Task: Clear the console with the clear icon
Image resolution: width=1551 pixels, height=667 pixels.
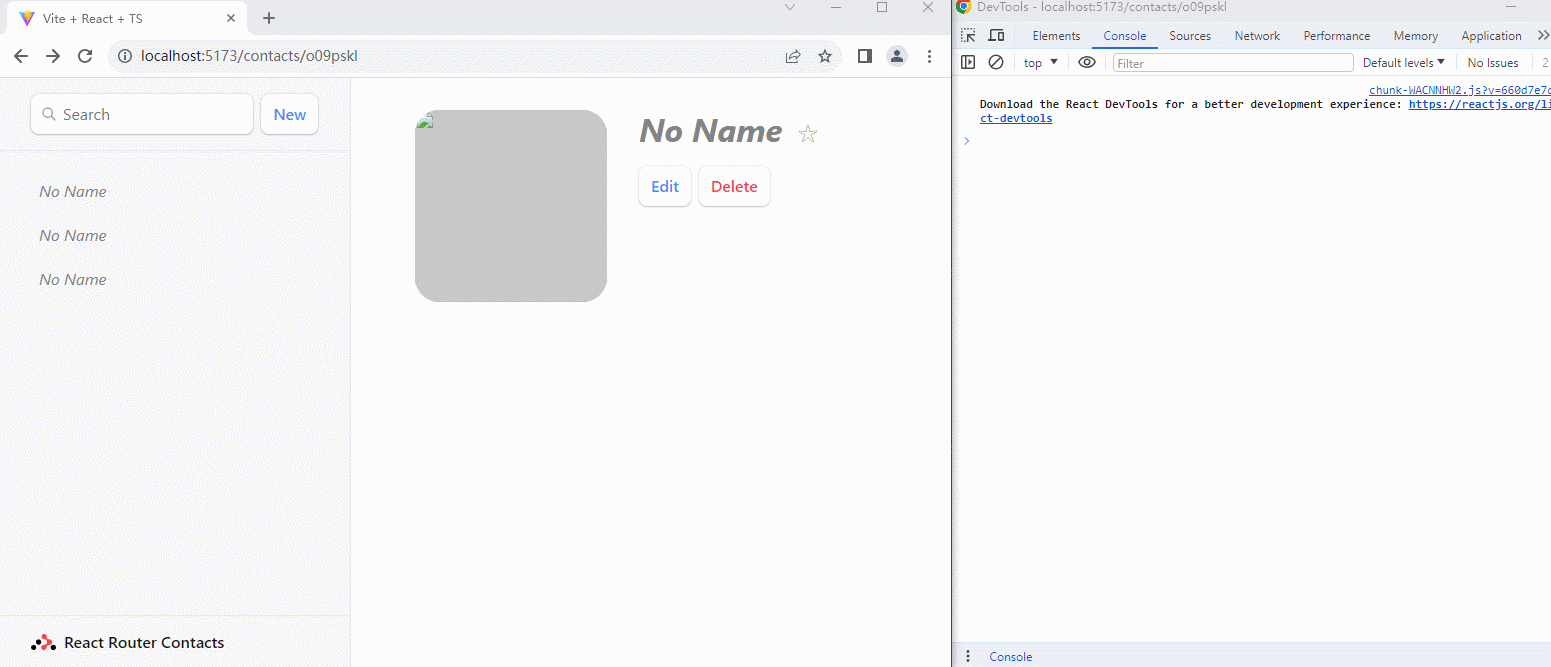Action: (996, 62)
